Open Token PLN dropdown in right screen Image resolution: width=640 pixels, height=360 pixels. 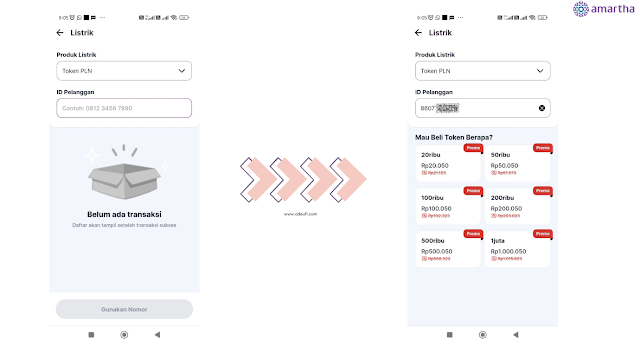point(482,71)
